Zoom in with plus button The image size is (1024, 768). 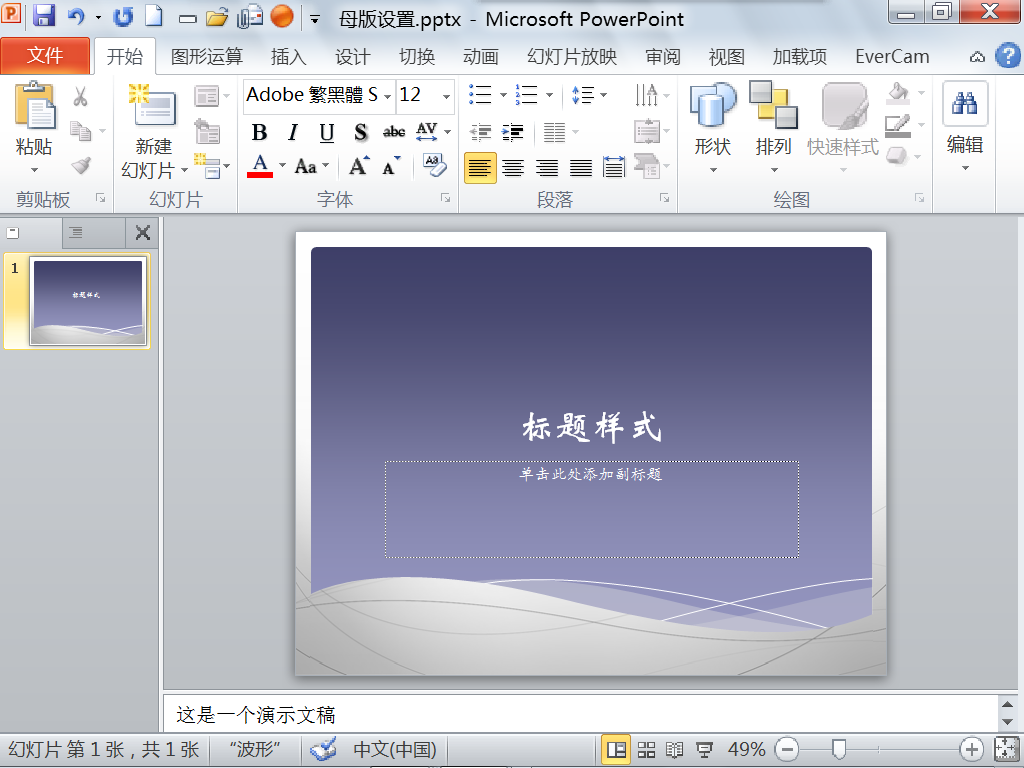[970, 749]
